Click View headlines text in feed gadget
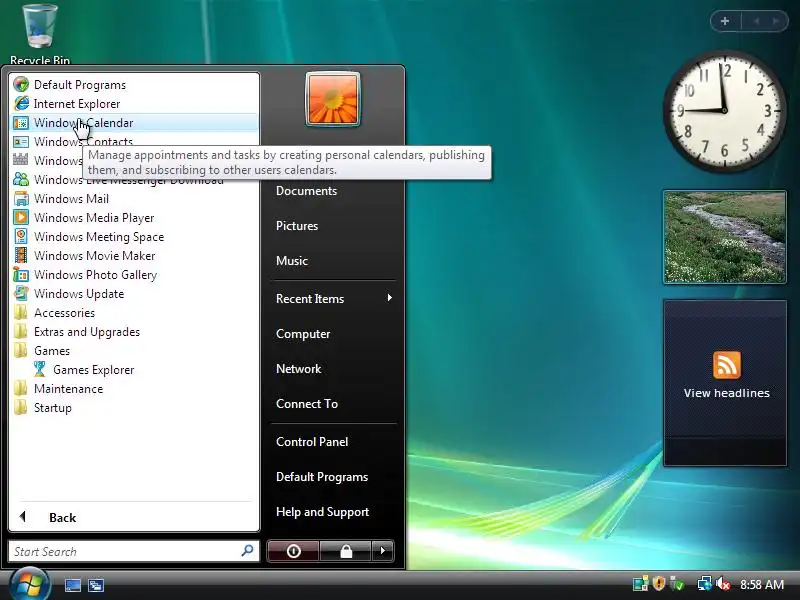 727,393
